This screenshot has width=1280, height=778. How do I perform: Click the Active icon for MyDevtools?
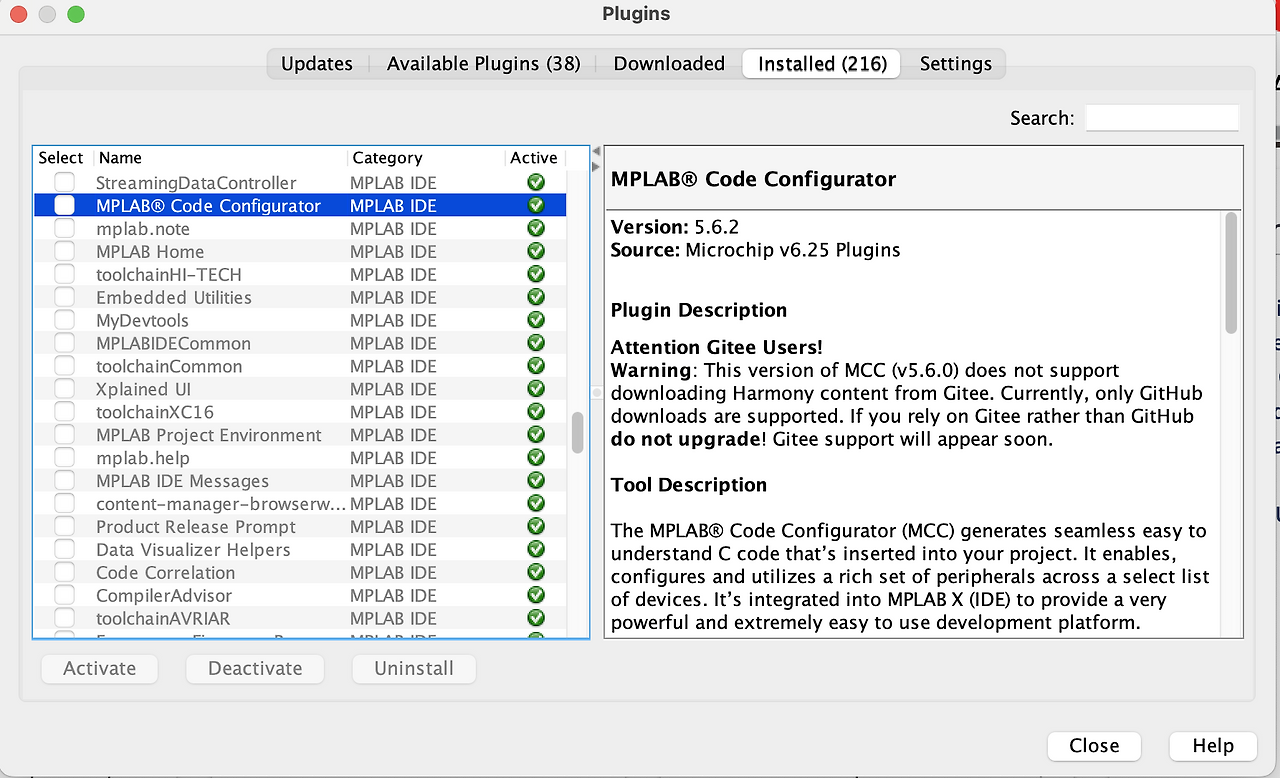[x=536, y=320]
